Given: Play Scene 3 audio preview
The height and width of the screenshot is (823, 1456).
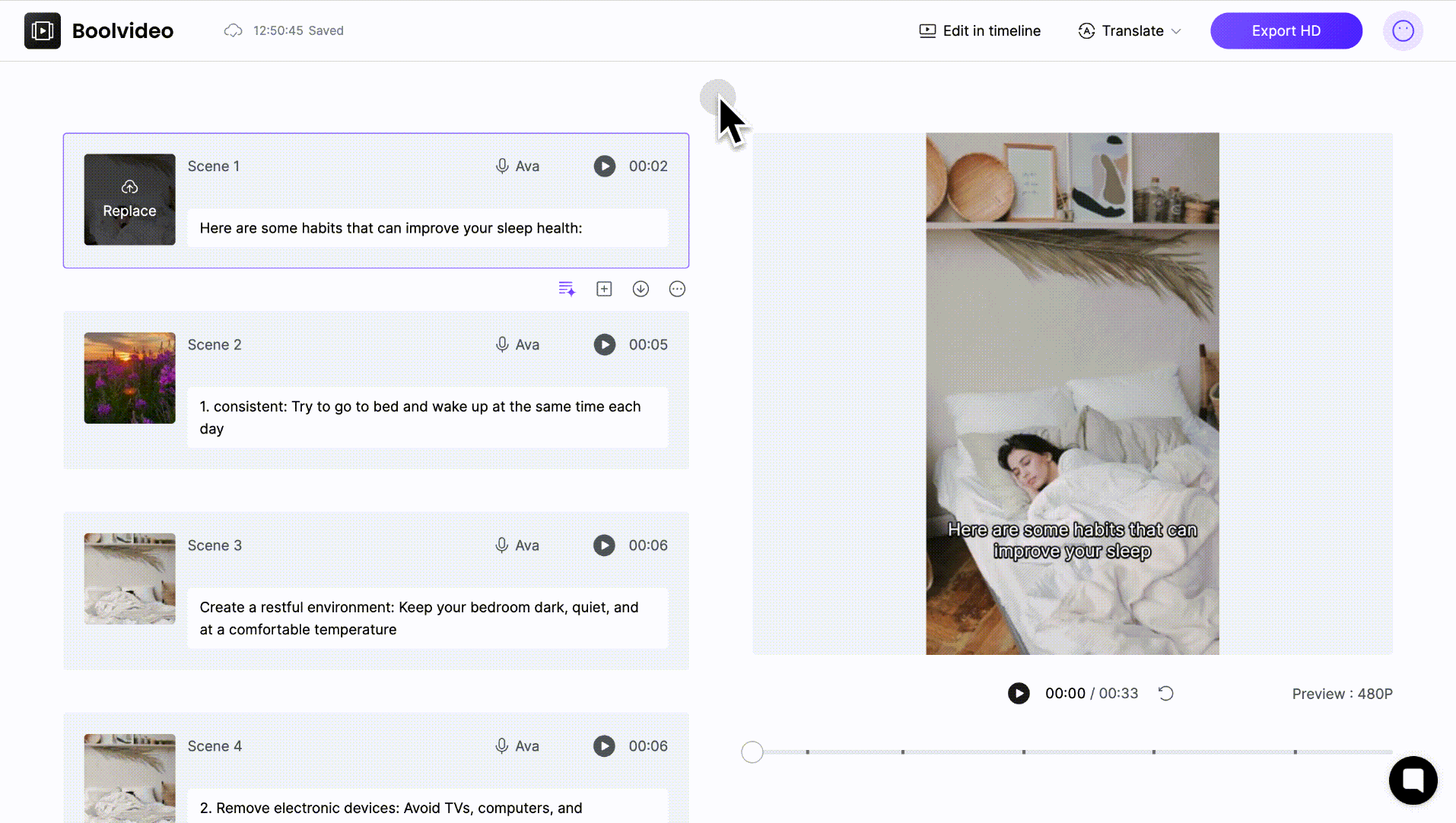Looking at the screenshot, I should pyautogui.click(x=605, y=545).
